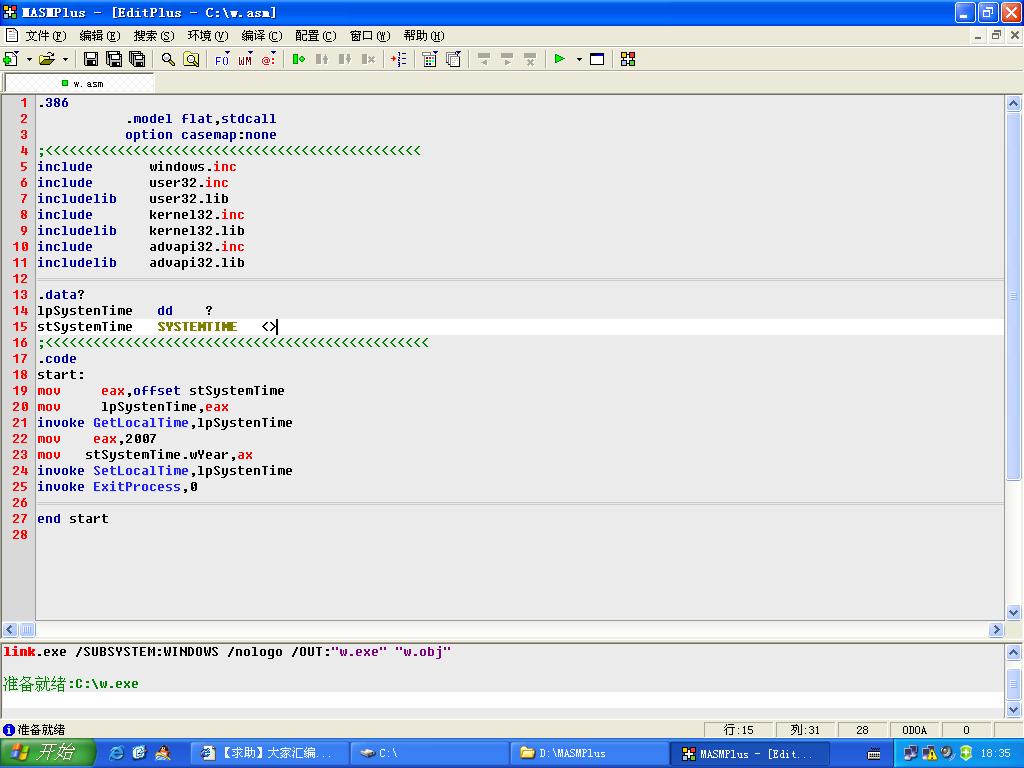Click the third floppy disk save-all icon

click(x=137, y=59)
